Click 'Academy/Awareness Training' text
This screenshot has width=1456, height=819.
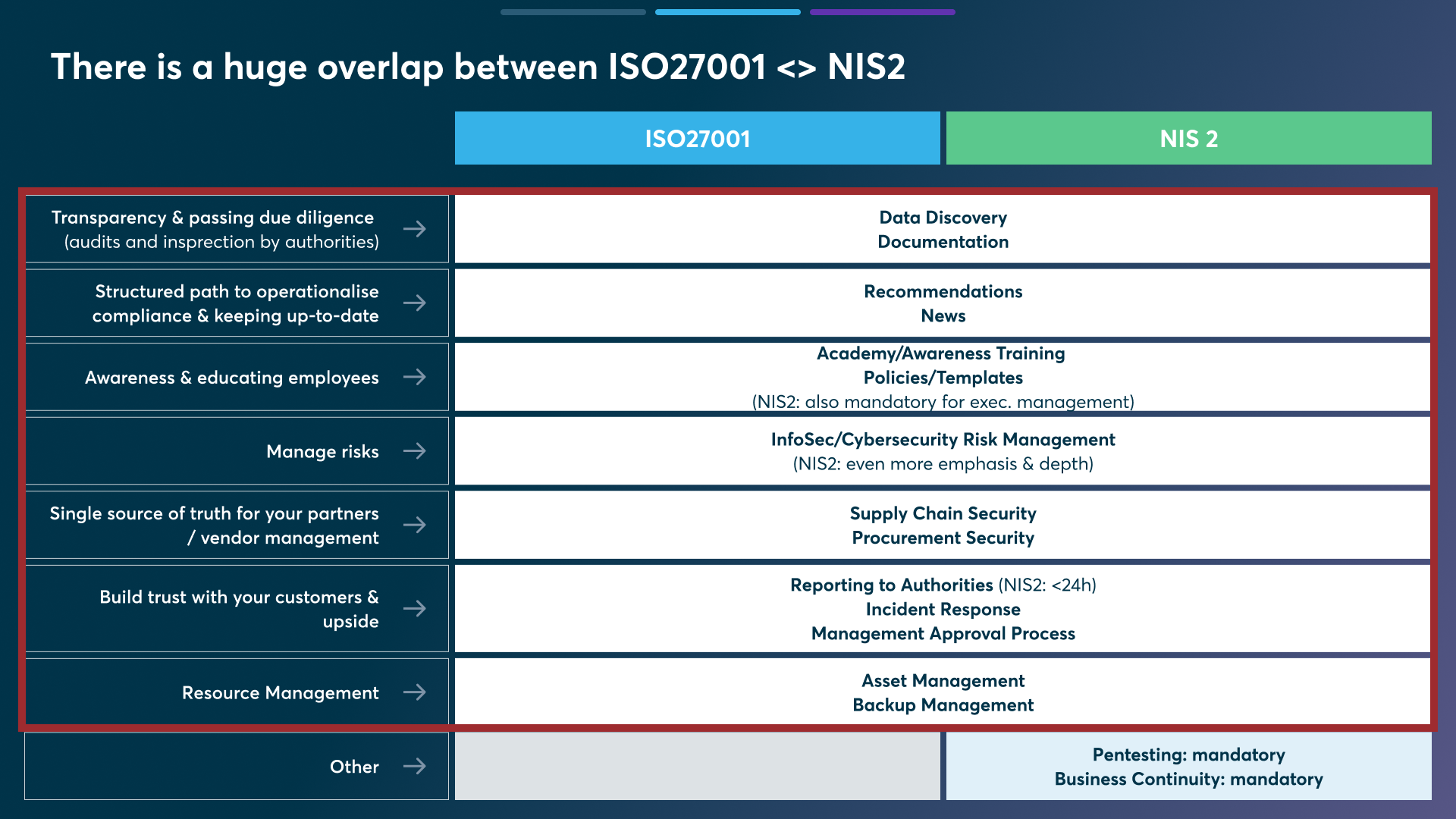coord(941,353)
